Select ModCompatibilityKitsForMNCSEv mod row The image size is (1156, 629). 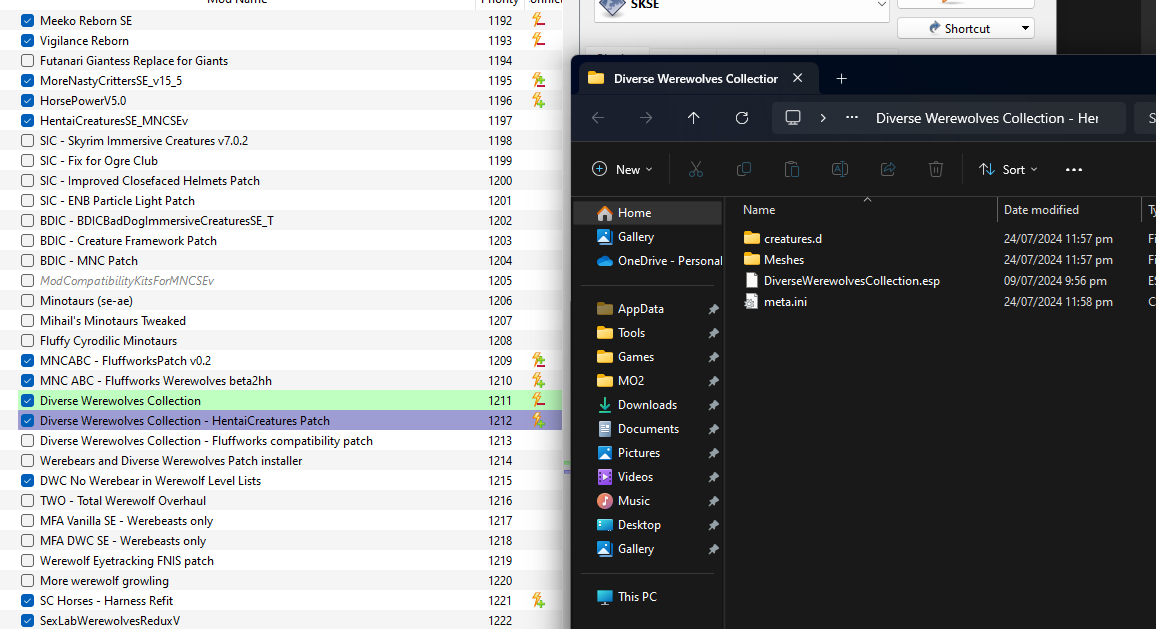(281, 280)
